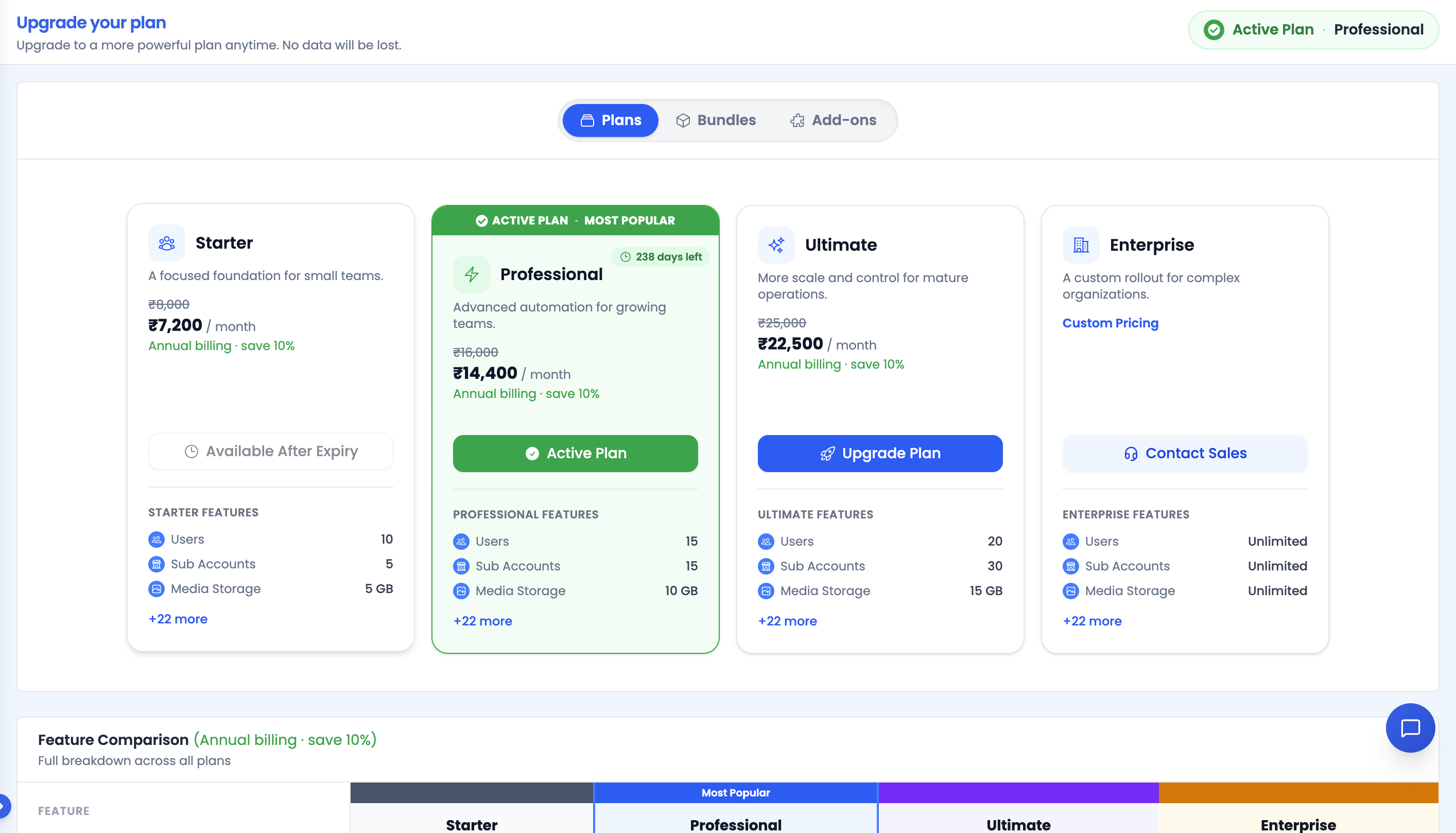Switch to the Bundles tab
The height and width of the screenshot is (833, 1456).
[716, 120]
